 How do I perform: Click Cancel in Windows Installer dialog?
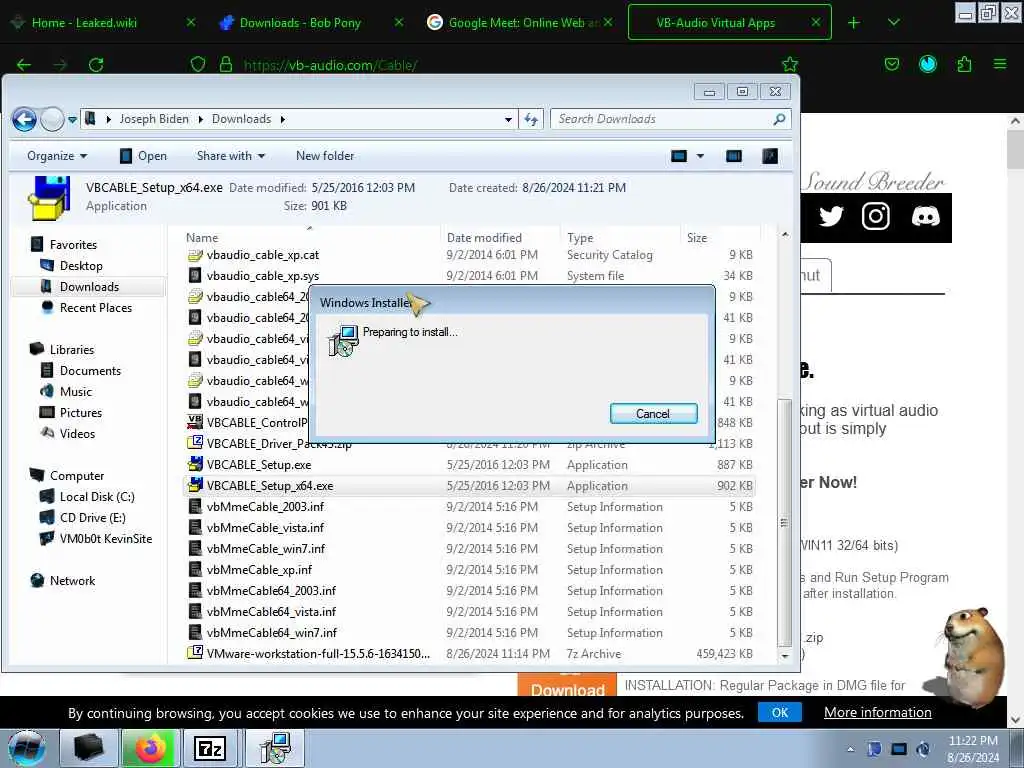coord(653,413)
